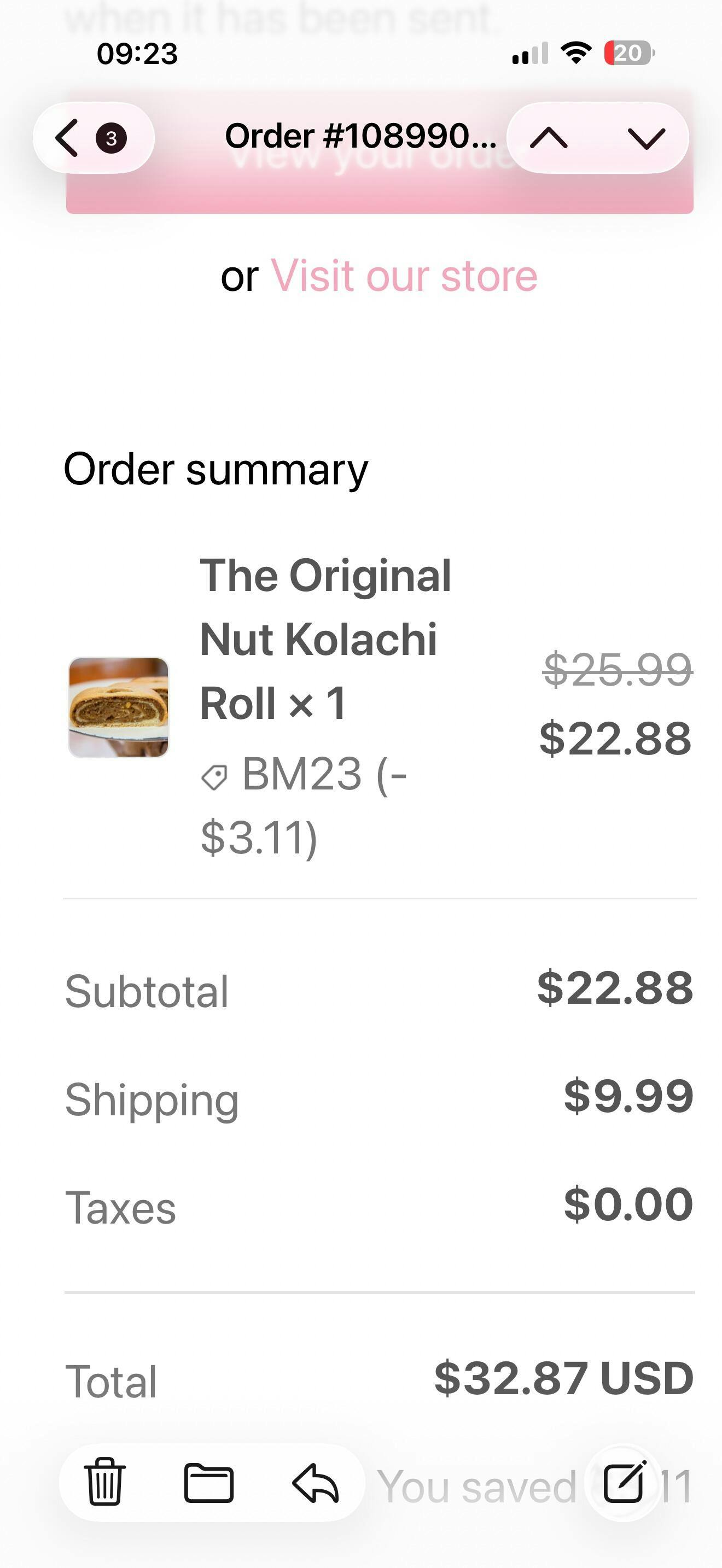
Task: Reply to the order email
Action: [315, 1483]
